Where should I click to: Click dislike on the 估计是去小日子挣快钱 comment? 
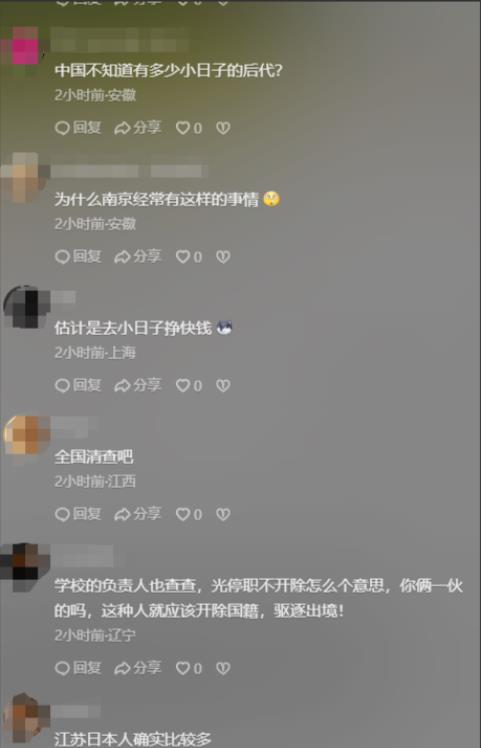tap(223, 385)
